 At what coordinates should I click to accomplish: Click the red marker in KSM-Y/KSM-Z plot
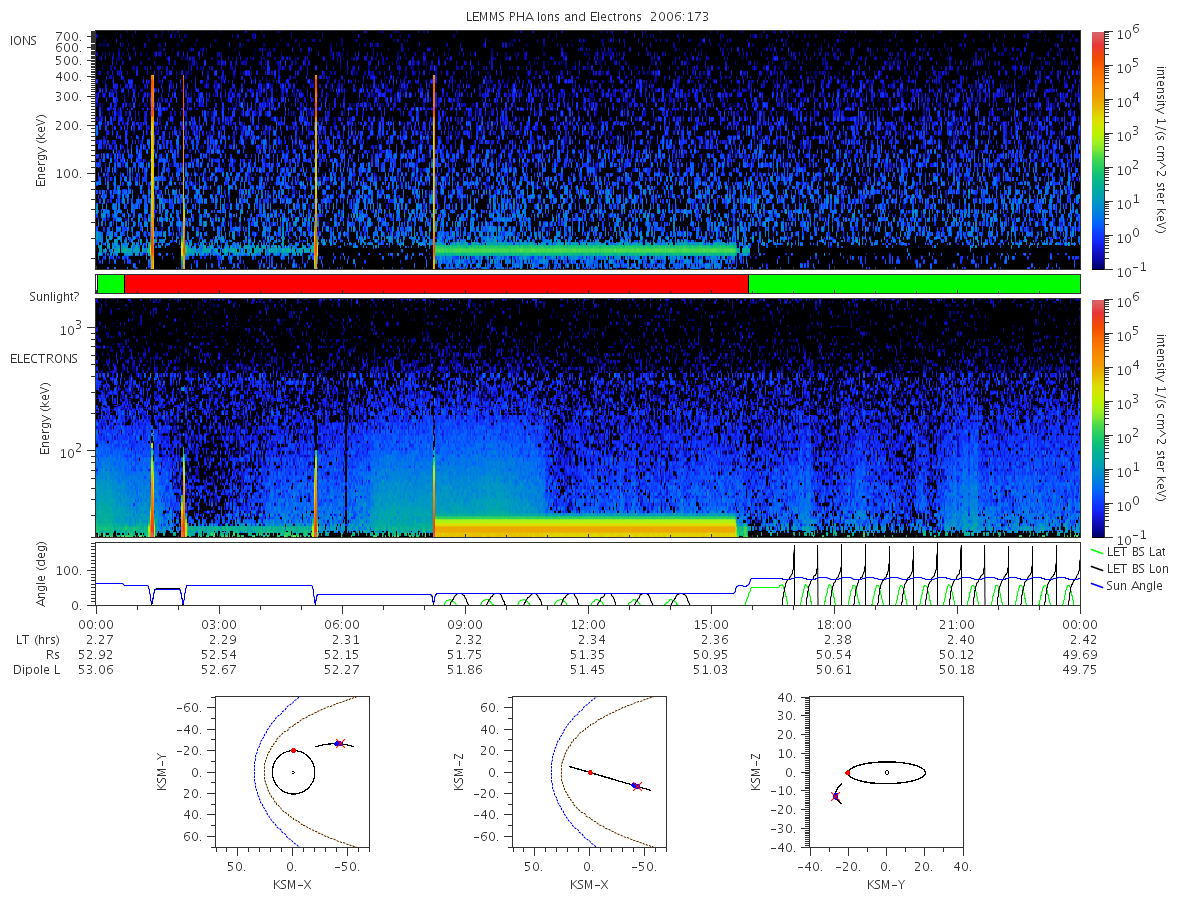coord(848,773)
